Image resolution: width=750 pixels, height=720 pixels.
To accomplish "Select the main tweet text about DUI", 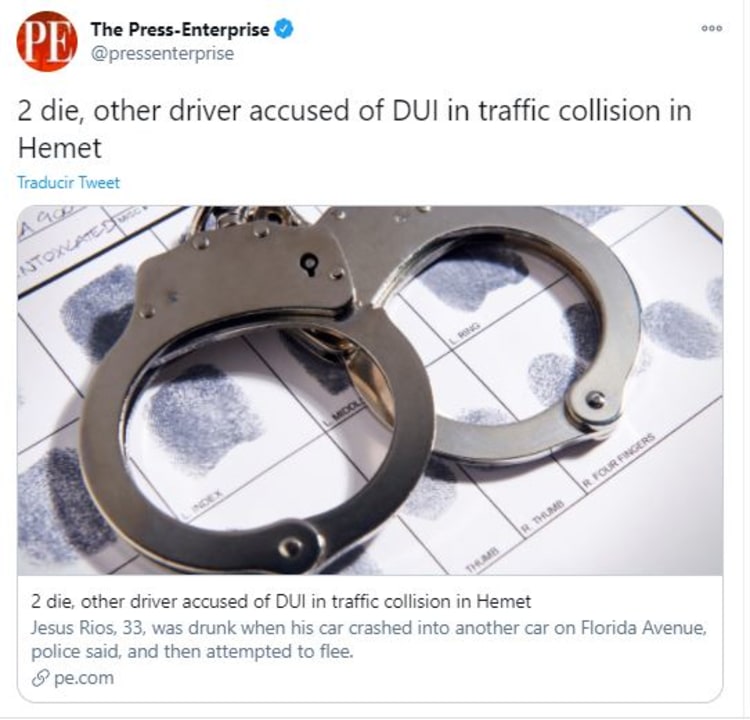I will pyautogui.click(x=354, y=129).
